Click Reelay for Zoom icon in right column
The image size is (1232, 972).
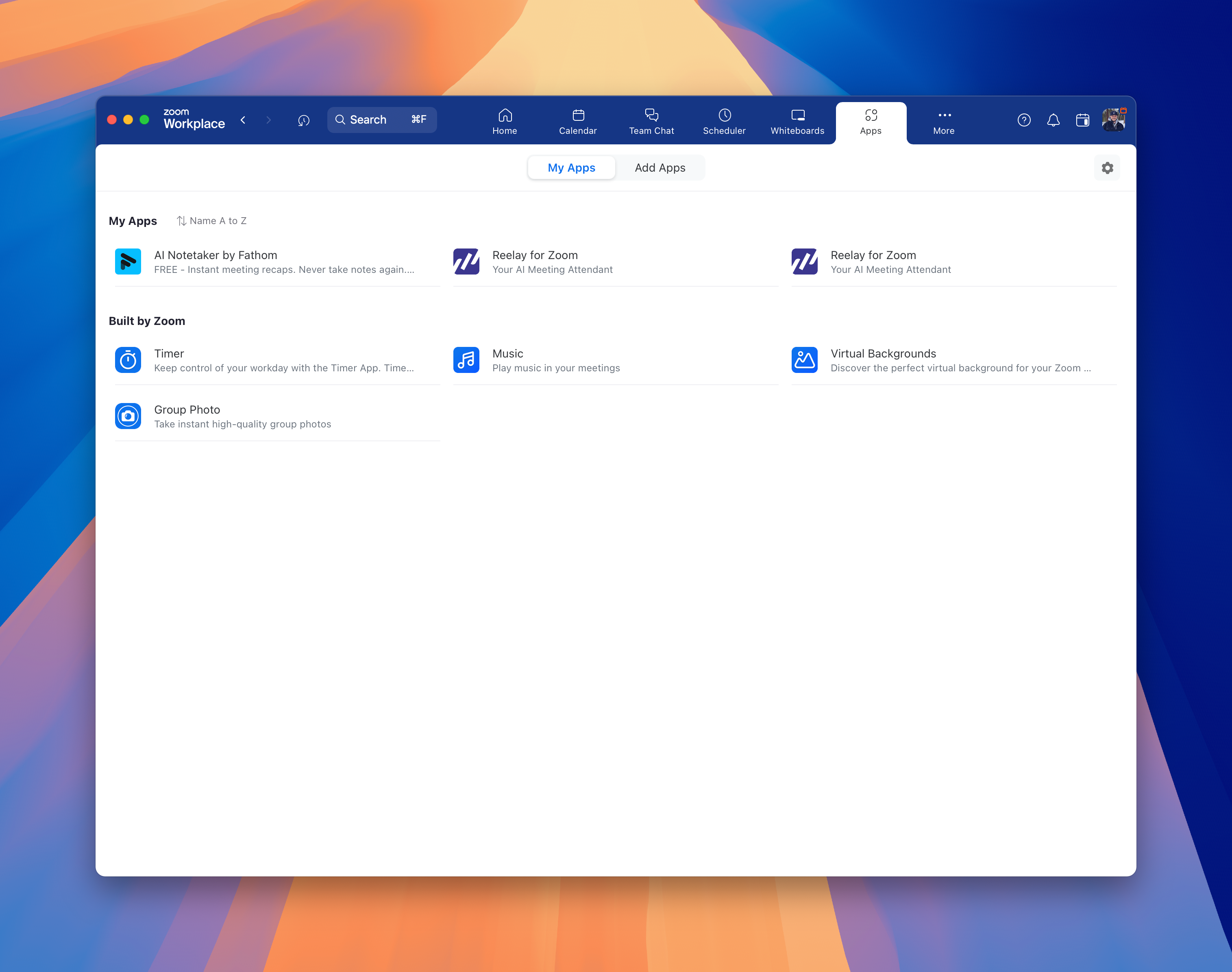pyautogui.click(x=804, y=262)
